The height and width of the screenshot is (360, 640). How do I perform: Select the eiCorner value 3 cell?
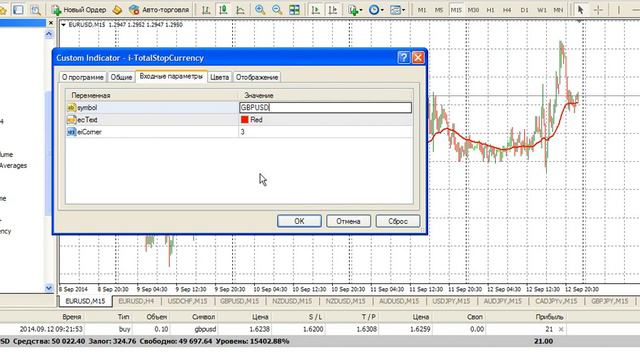tap(325, 132)
